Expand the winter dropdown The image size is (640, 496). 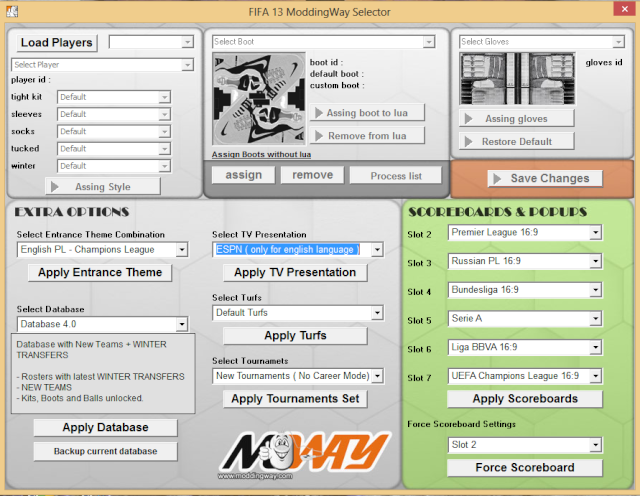(x=114, y=166)
